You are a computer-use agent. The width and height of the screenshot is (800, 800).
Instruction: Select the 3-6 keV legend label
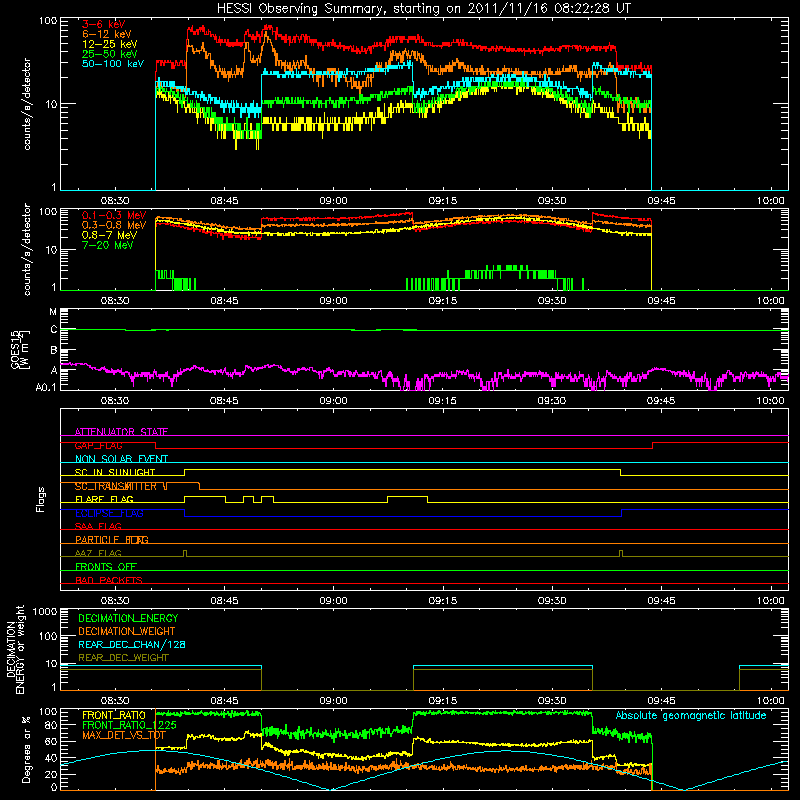[104, 24]
